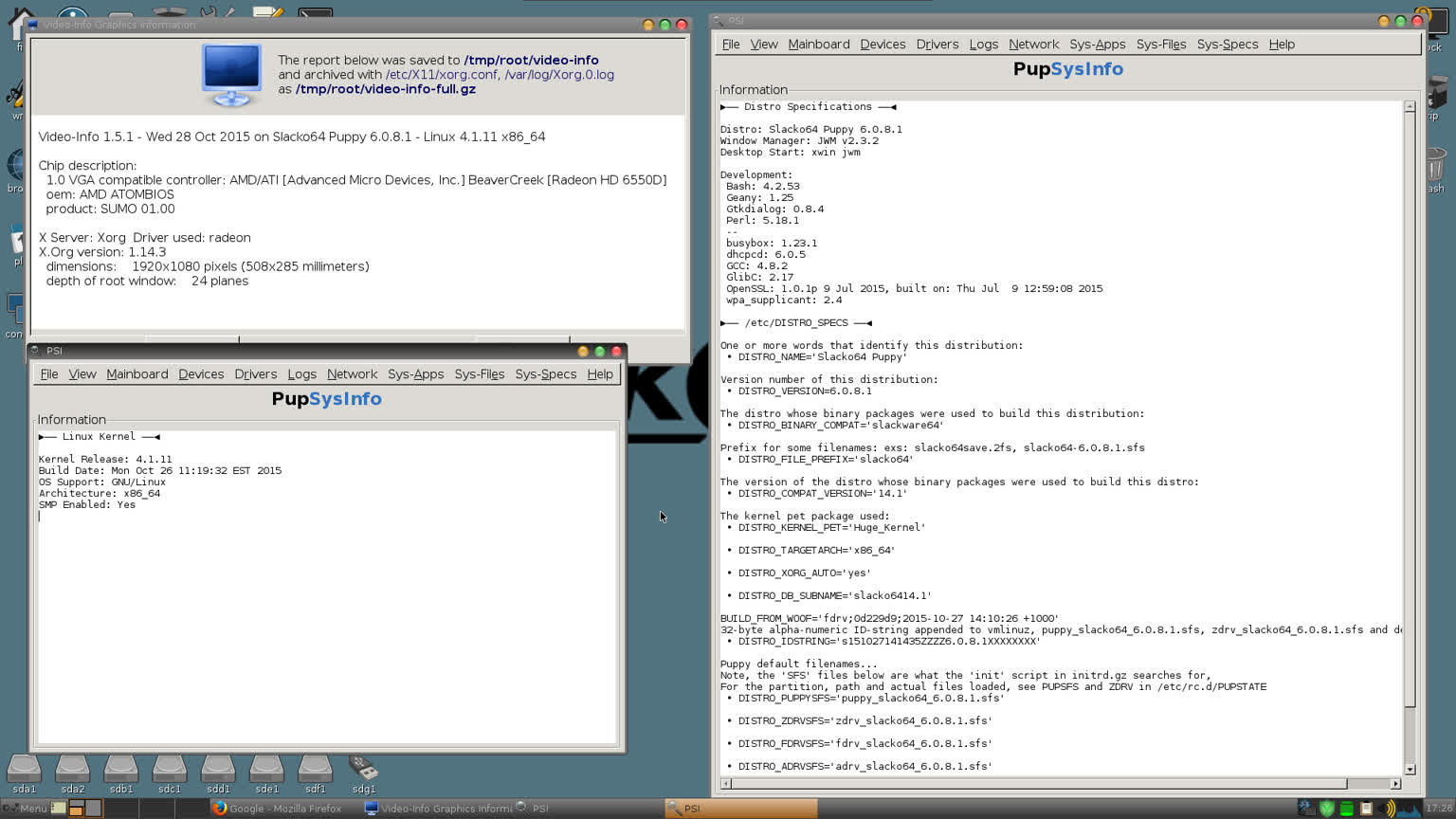
Task: Open Mainboard menu in Distro Specifications PSI window
Action: coord(819,45)
